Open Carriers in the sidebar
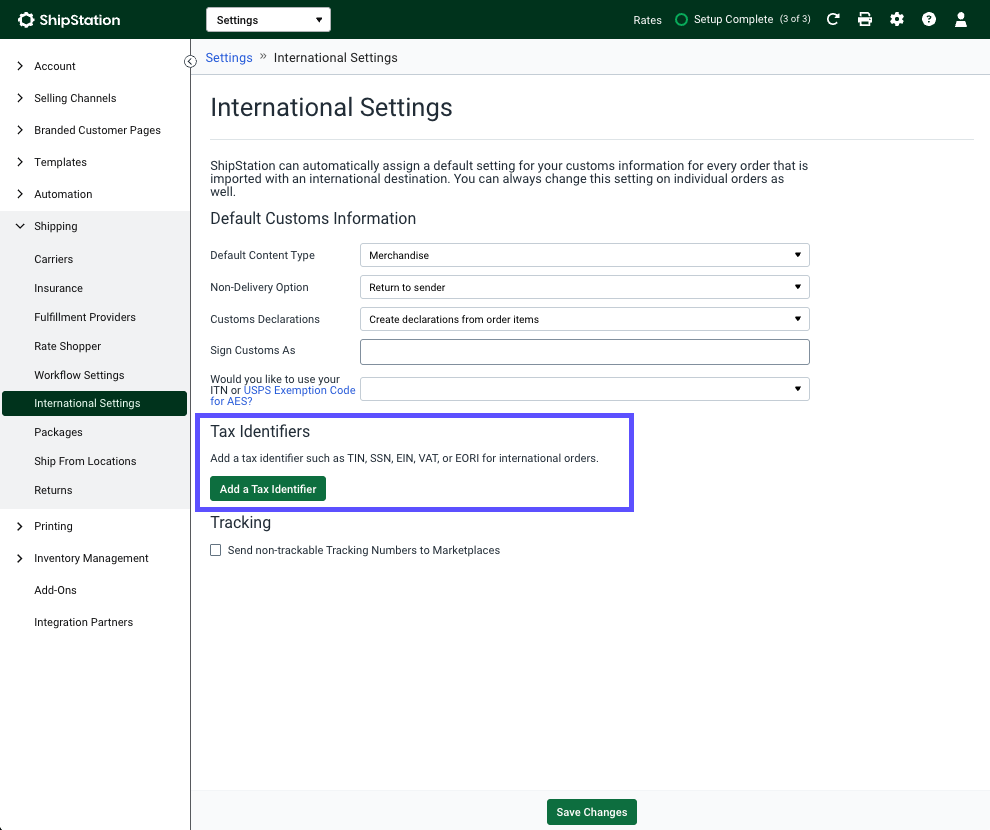The image size is (990, 830). click(x=54, y=259)
